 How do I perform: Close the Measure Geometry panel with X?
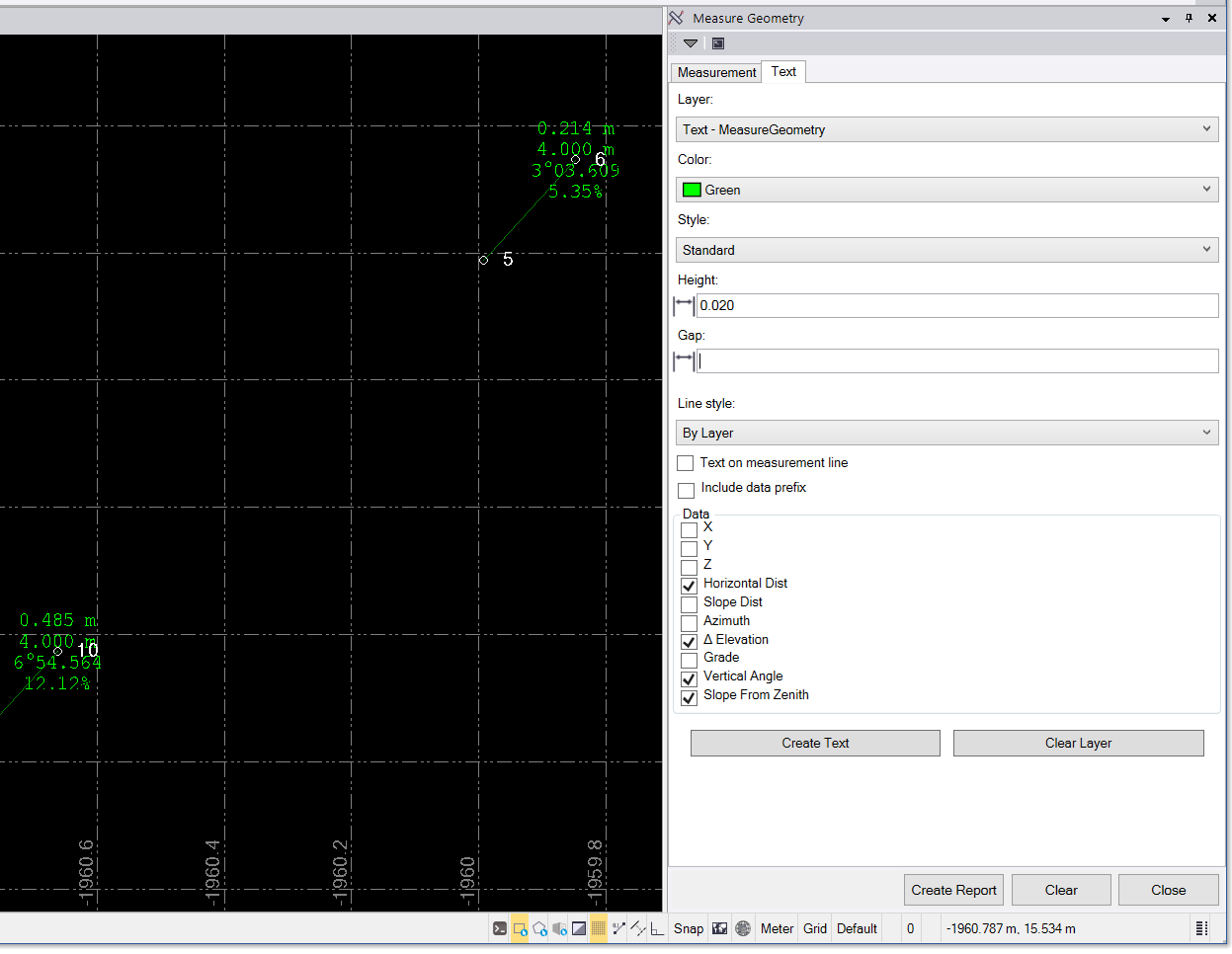point(1212,18)
